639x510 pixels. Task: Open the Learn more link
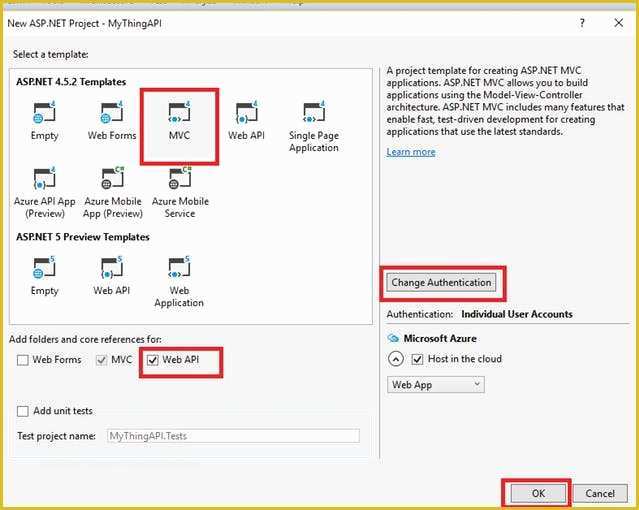click(x=411, y=152)
